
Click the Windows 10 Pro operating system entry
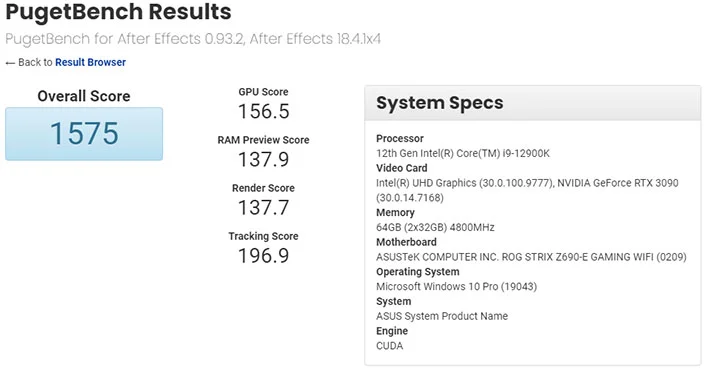[x=456, y=287]
